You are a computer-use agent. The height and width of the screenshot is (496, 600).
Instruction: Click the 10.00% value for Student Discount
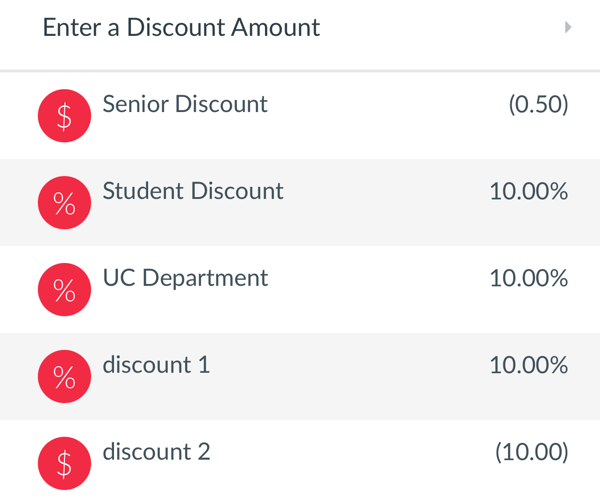(x=529, y=191)
